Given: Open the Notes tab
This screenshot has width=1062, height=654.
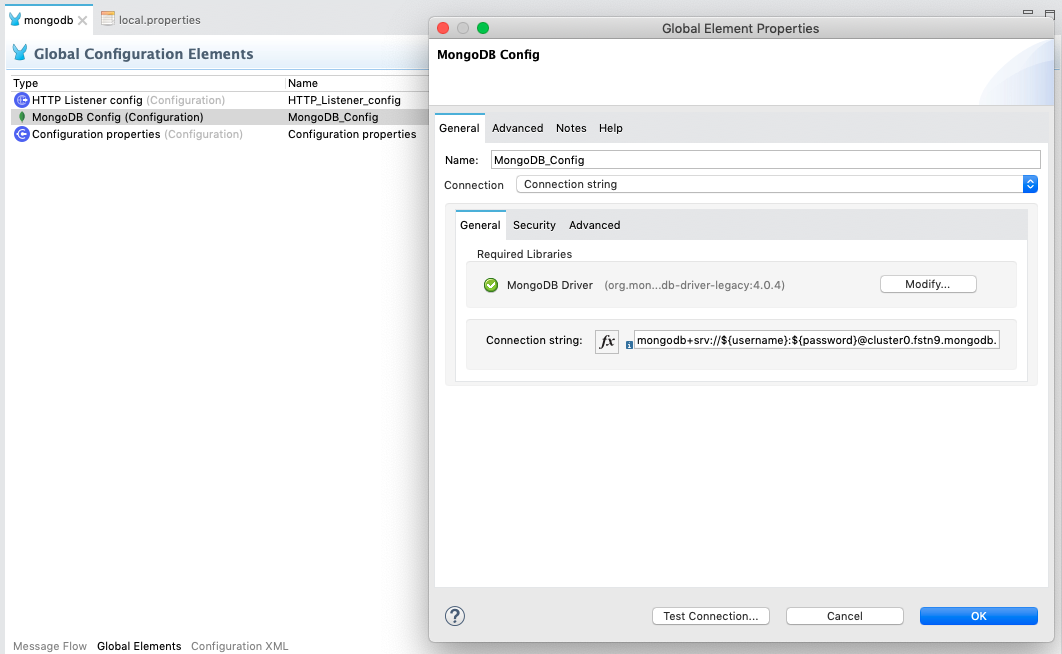Looking at the screenshot, I should click(x=571, y=128).
